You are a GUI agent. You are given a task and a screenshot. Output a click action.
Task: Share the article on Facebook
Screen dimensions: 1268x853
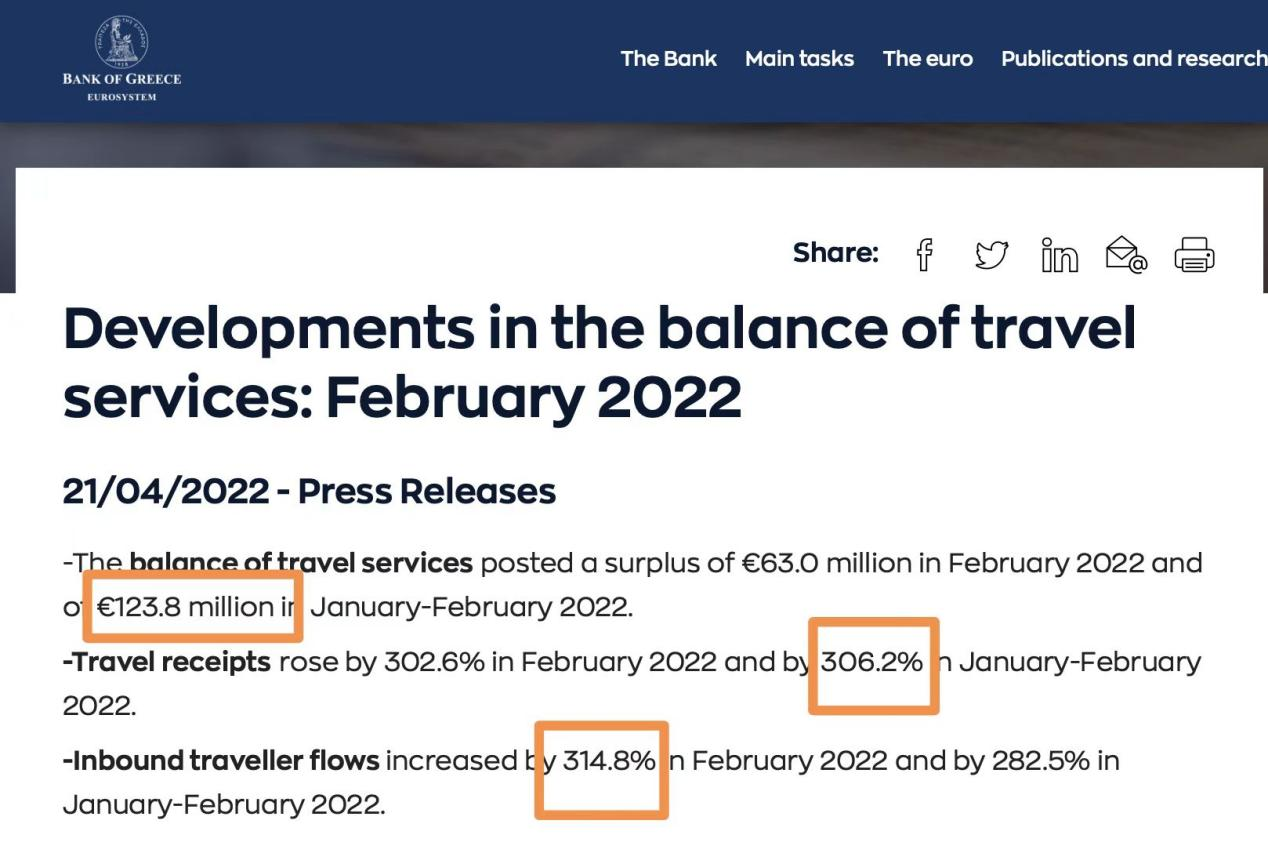[x=924, y=256]
